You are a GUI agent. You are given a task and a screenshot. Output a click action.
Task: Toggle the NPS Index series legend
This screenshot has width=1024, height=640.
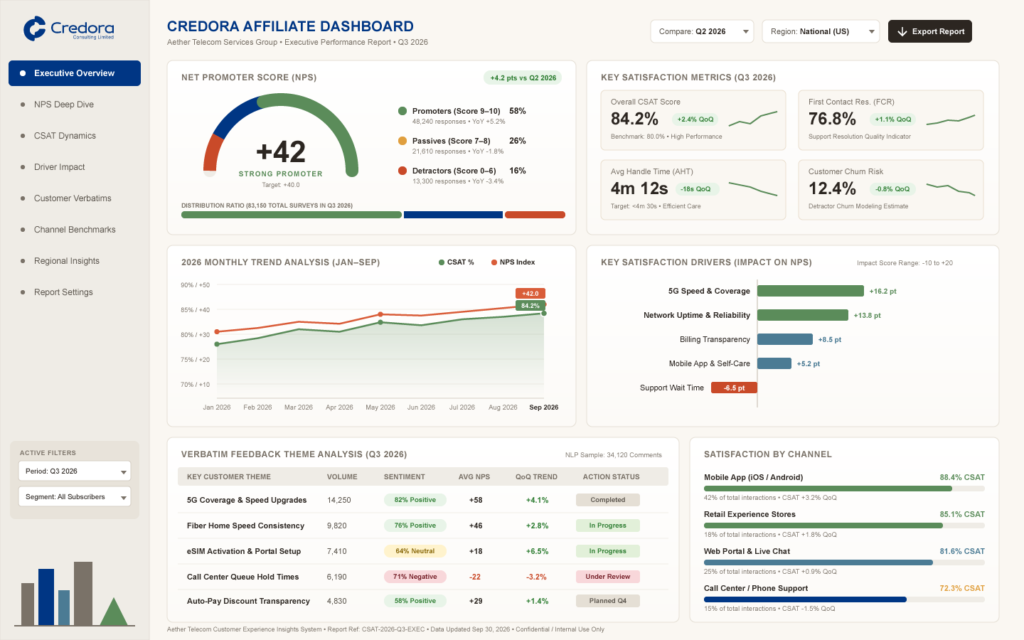(513, 262)
